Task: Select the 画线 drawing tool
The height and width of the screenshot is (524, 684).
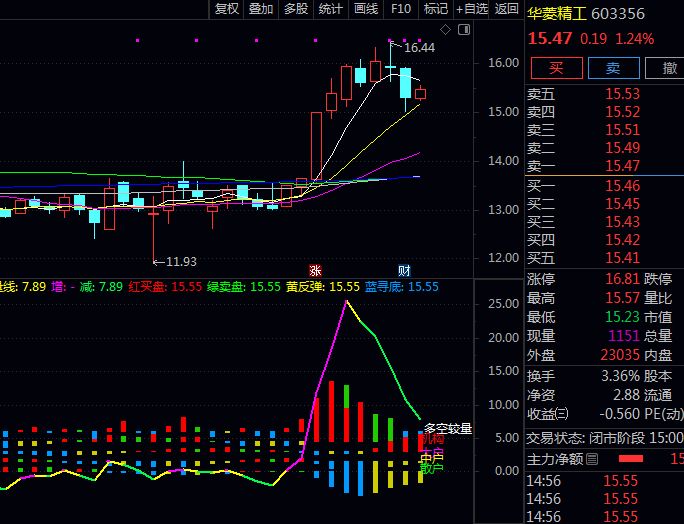Action: [x=366, y=9]
